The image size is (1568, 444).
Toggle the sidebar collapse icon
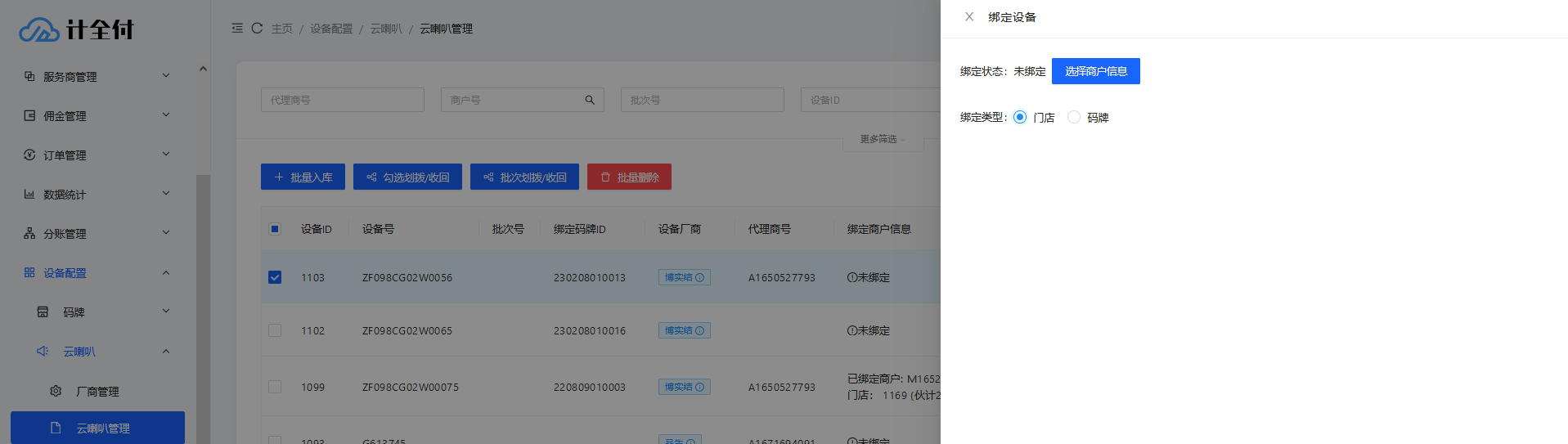(237, 28)
